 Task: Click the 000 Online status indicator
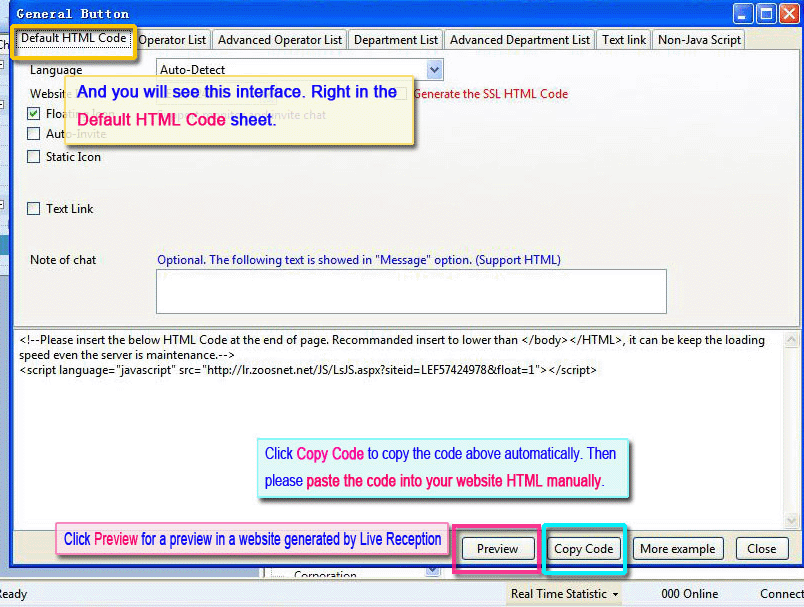(689, 594)
